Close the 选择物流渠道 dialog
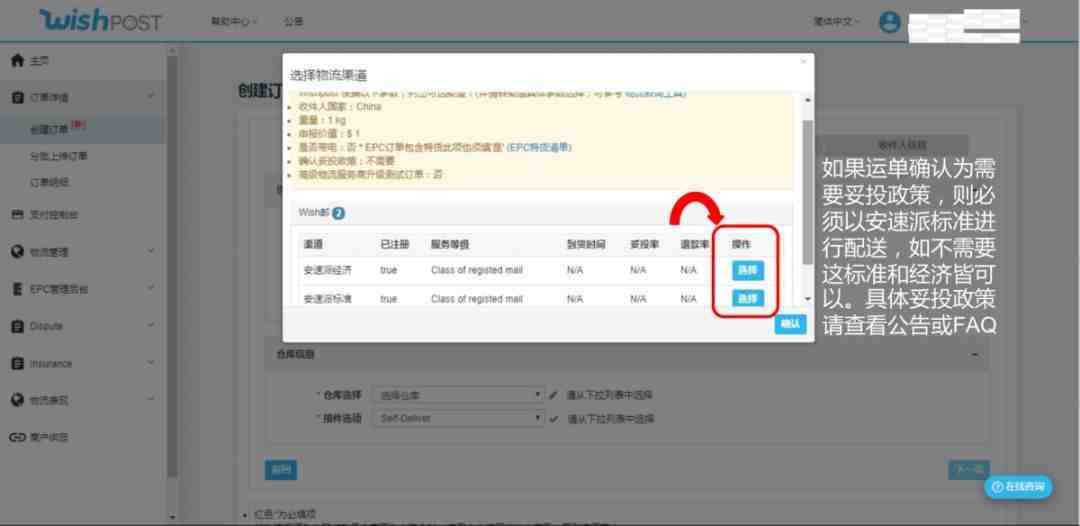1080x526 pixels. pos(802,61)
